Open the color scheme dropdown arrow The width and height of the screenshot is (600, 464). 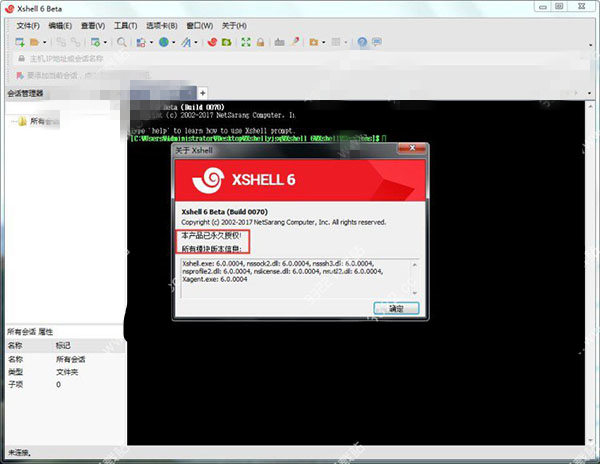[x=151, y=42]
